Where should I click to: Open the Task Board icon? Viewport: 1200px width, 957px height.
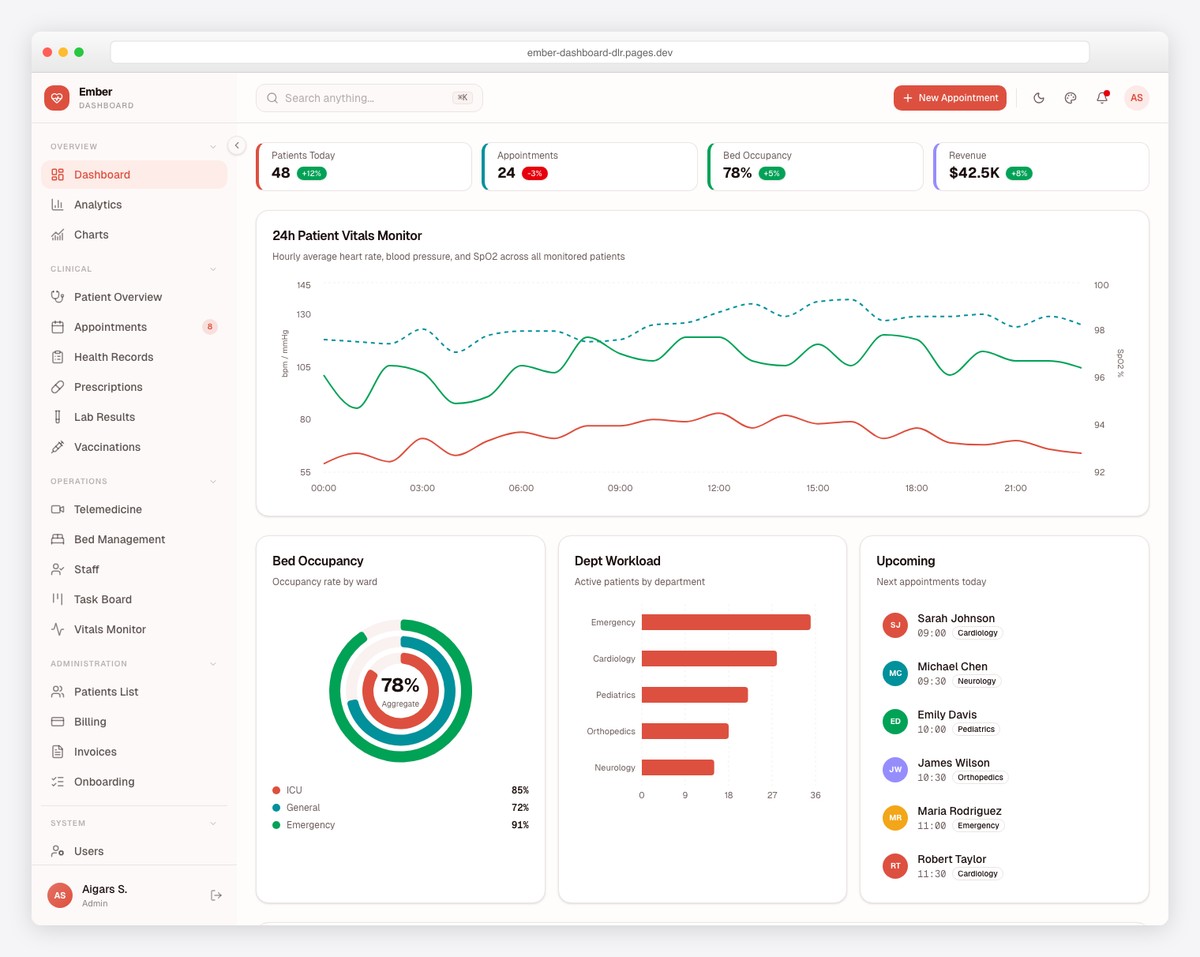(x=59, y=599)
